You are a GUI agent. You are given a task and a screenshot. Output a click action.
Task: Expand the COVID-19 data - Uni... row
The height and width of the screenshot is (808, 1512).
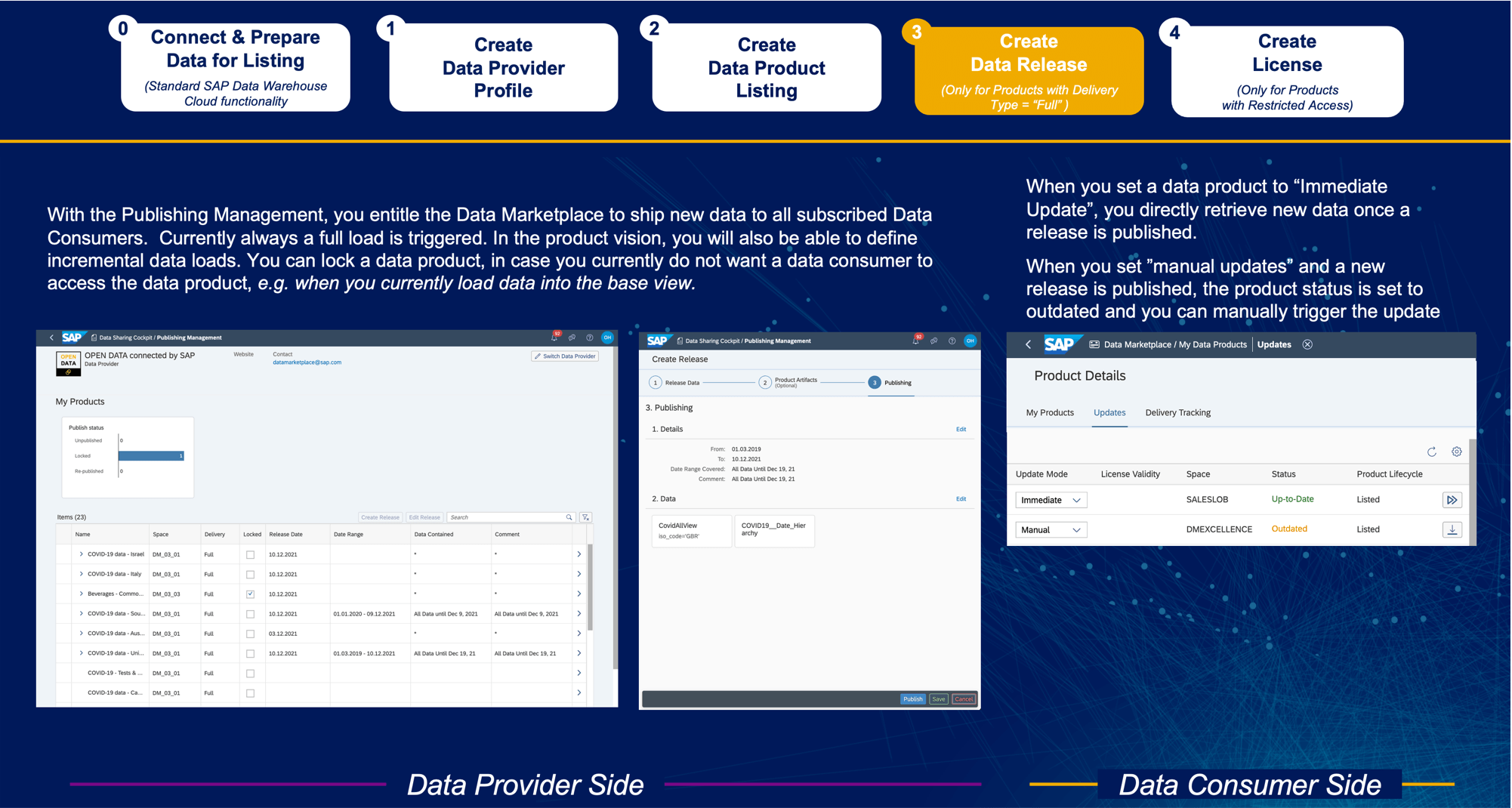(81, 653)
